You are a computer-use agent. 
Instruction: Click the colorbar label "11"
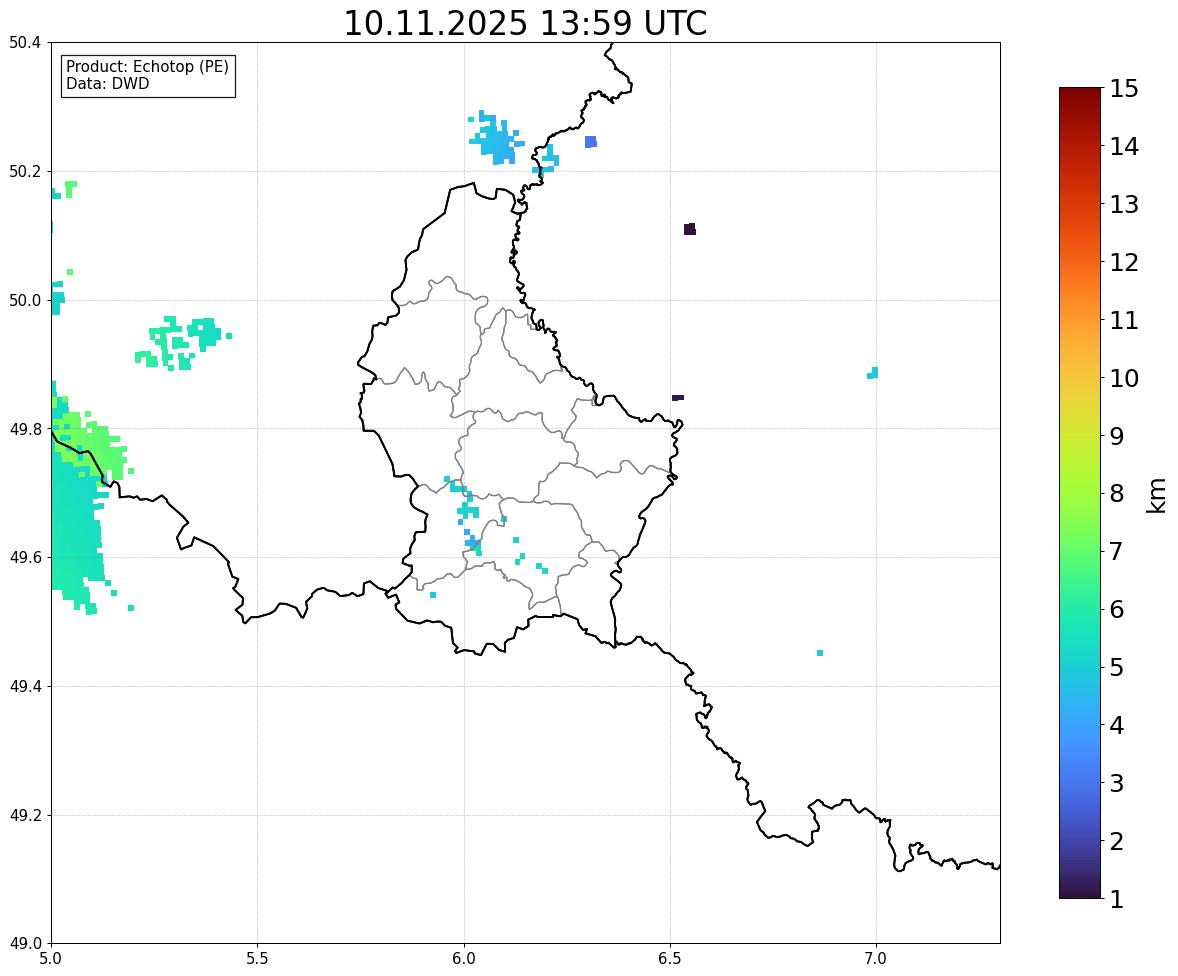click(1124, 320)
